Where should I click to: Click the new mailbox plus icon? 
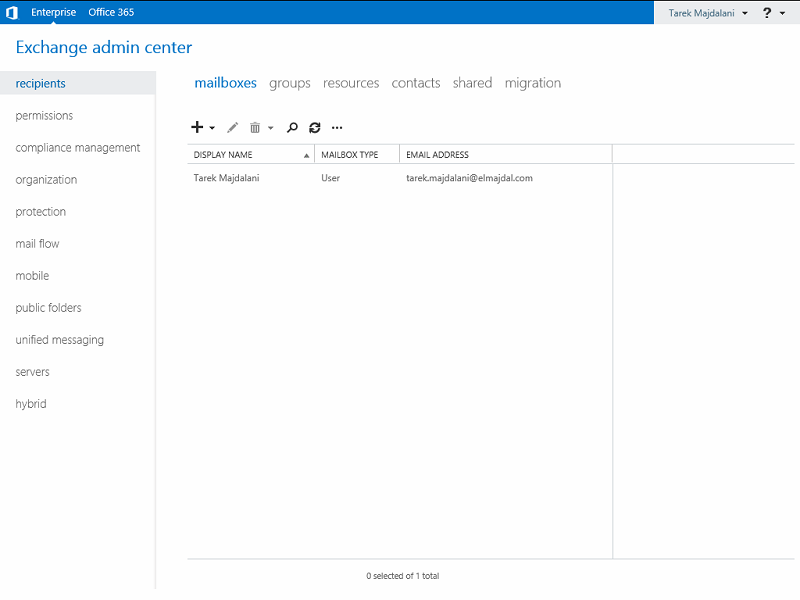pos(196,127)
